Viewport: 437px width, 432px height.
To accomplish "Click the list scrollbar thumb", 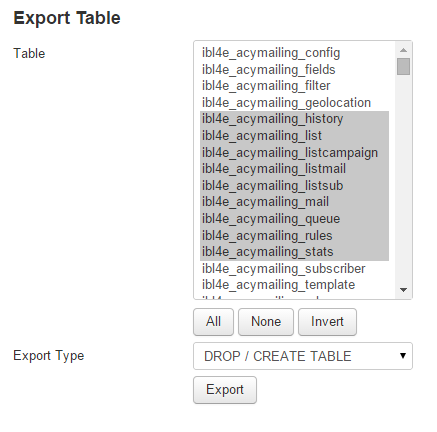I will (403, 66).
